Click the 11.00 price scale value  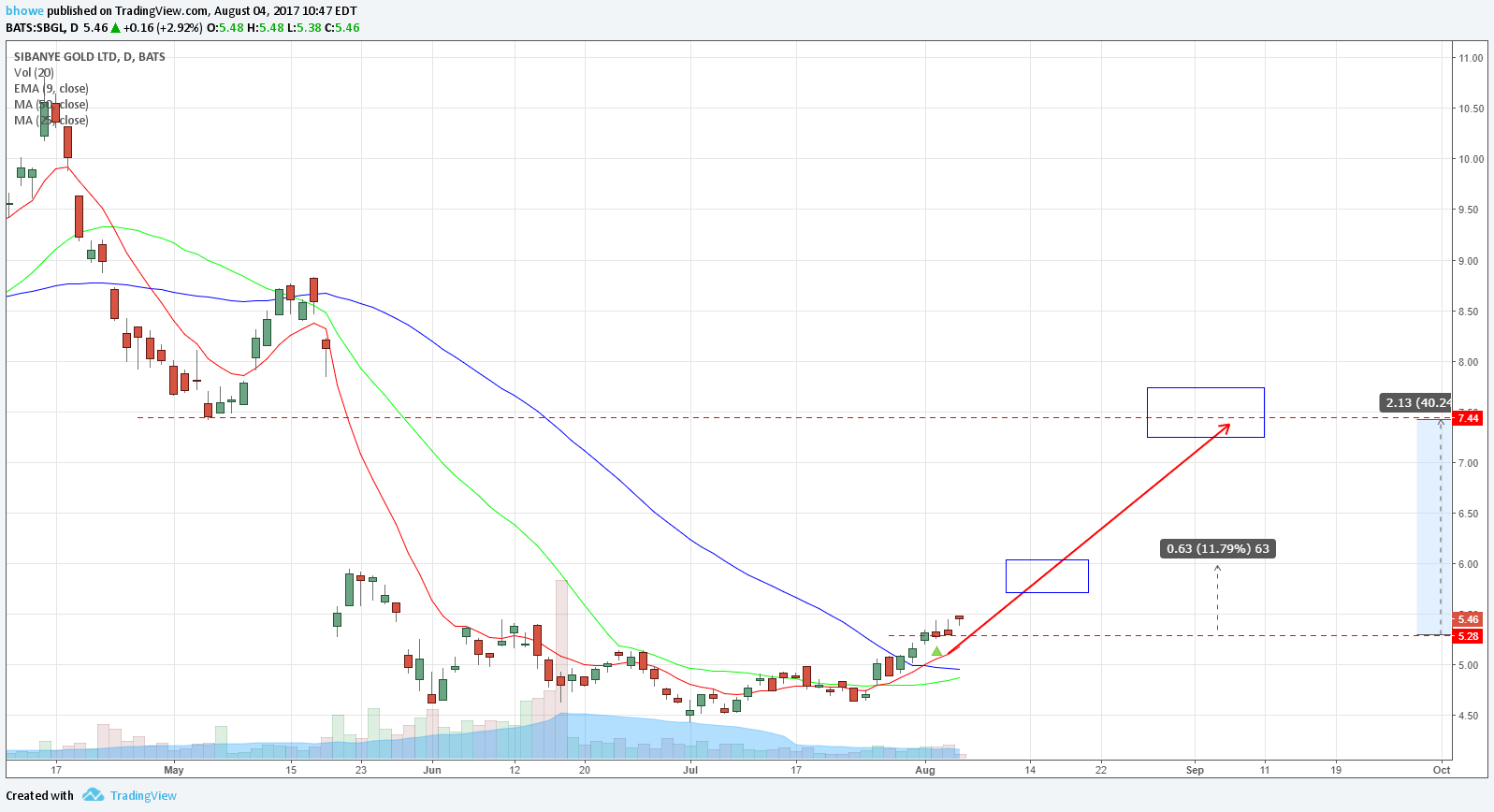point(1471,58)
